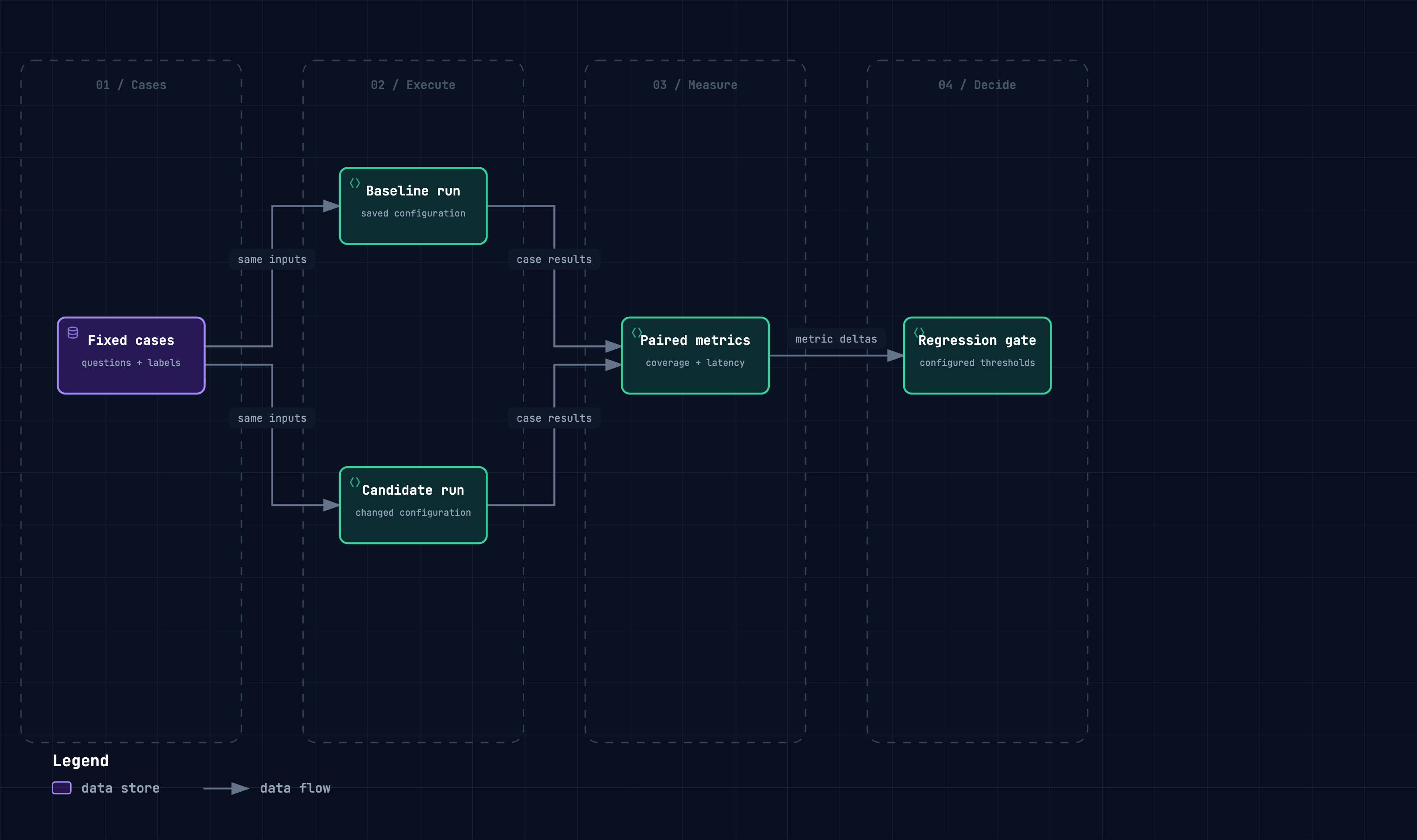Click the arrowhead entering Baseline run
This screenshot has width=1417, height=840.
[x=331, y=206]
